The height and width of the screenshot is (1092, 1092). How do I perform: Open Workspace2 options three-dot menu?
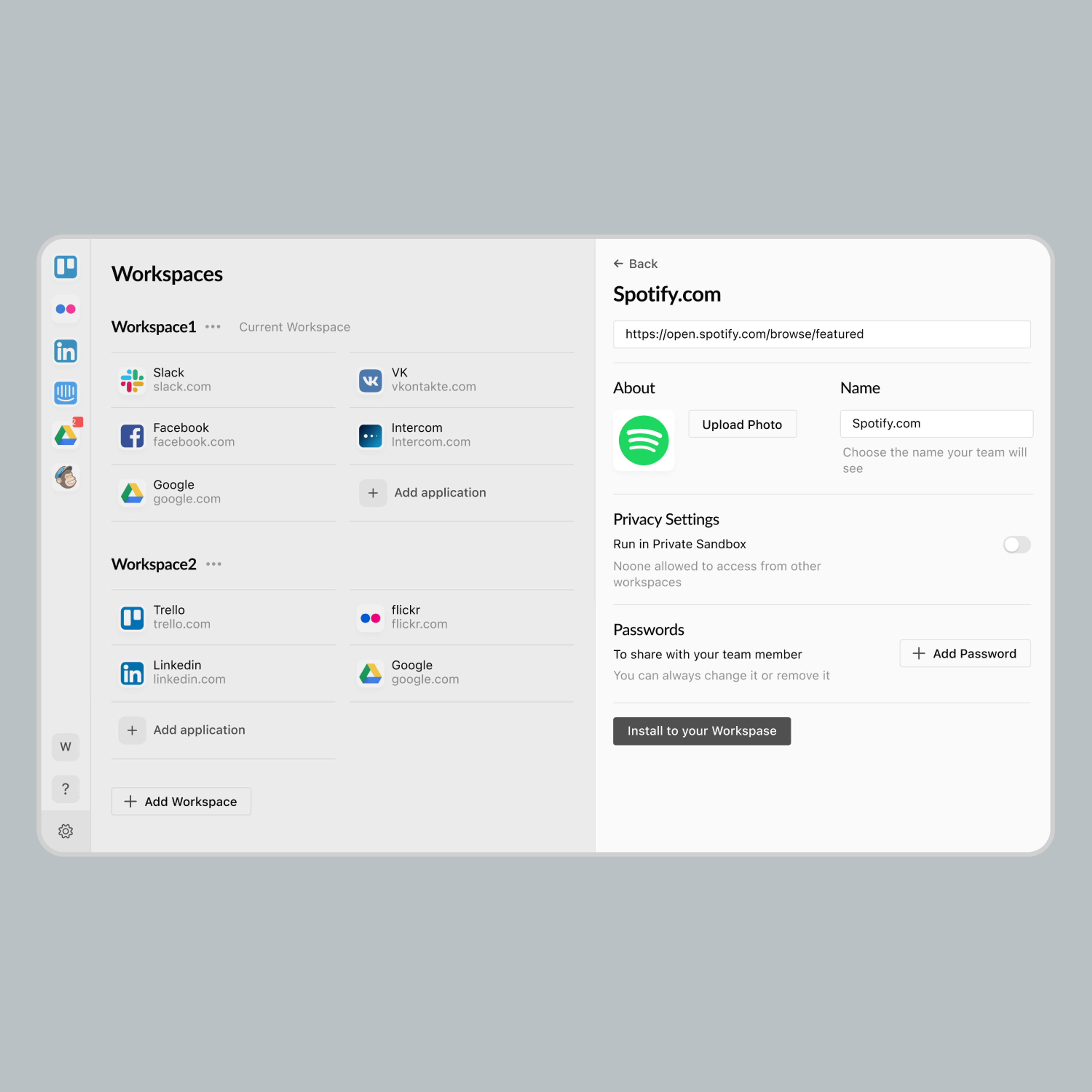pos(213,564)
